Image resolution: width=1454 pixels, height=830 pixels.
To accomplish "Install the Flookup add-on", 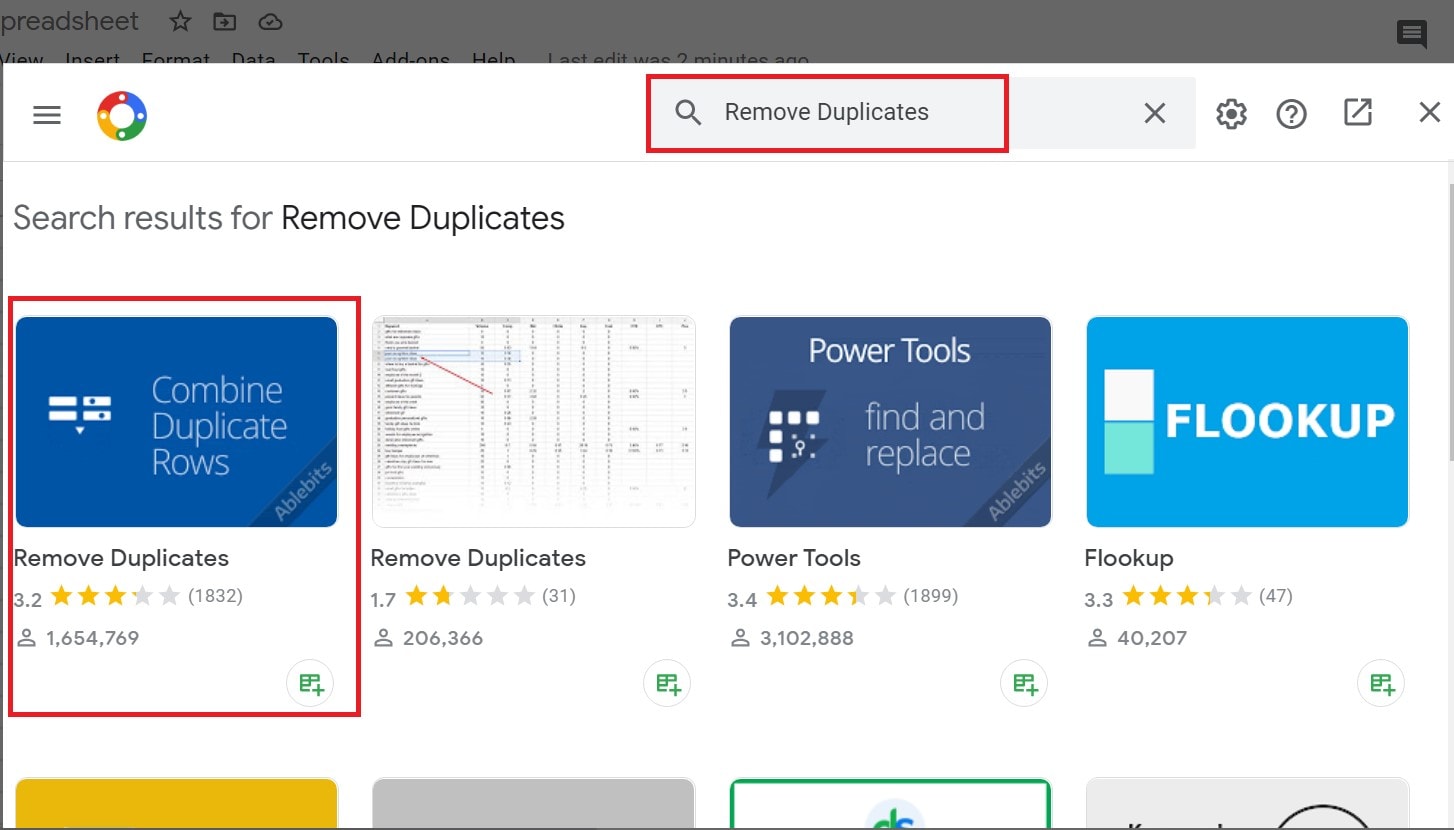I will [1381, 683].
